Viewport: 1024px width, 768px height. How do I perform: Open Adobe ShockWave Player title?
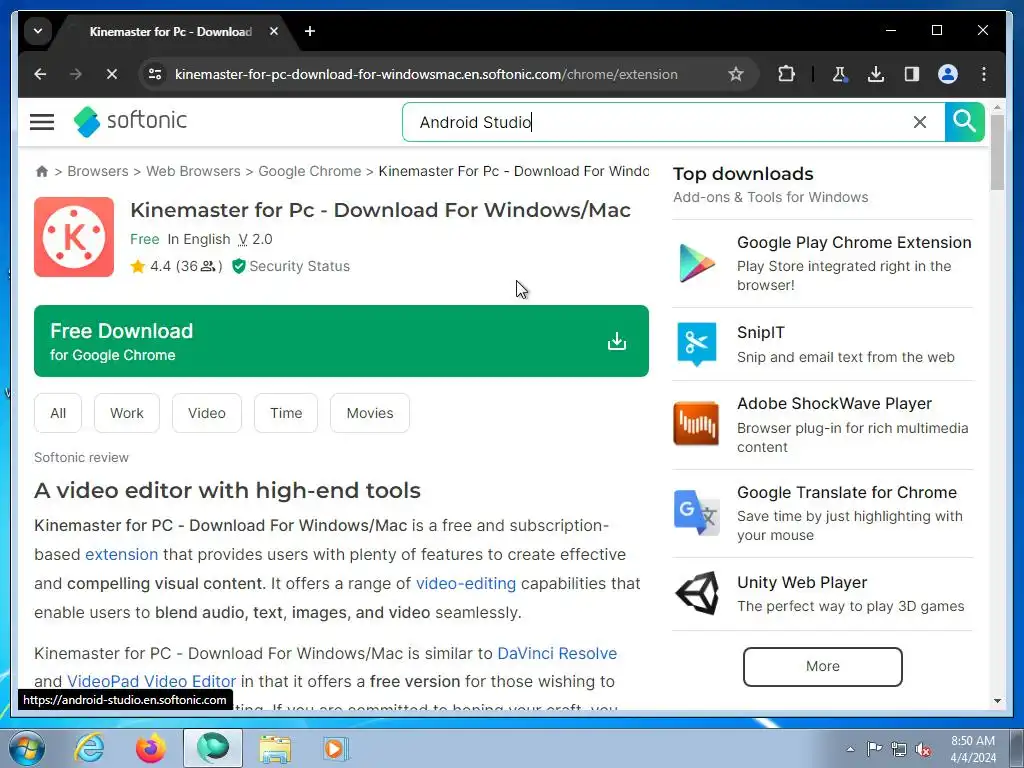[x=835, y=404]
